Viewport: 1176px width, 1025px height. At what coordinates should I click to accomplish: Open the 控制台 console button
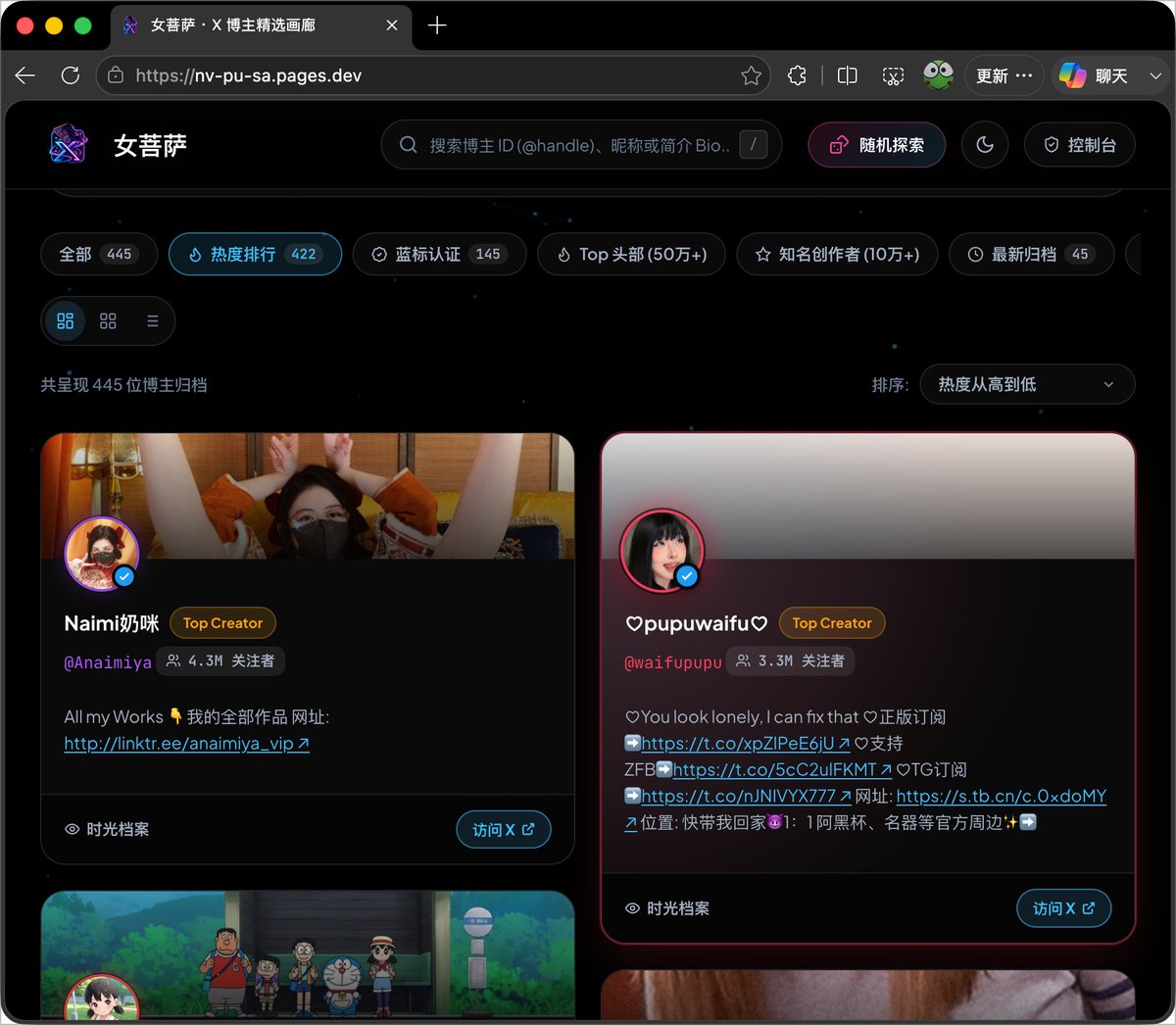pyautogui.click(x=1079, y=145)
